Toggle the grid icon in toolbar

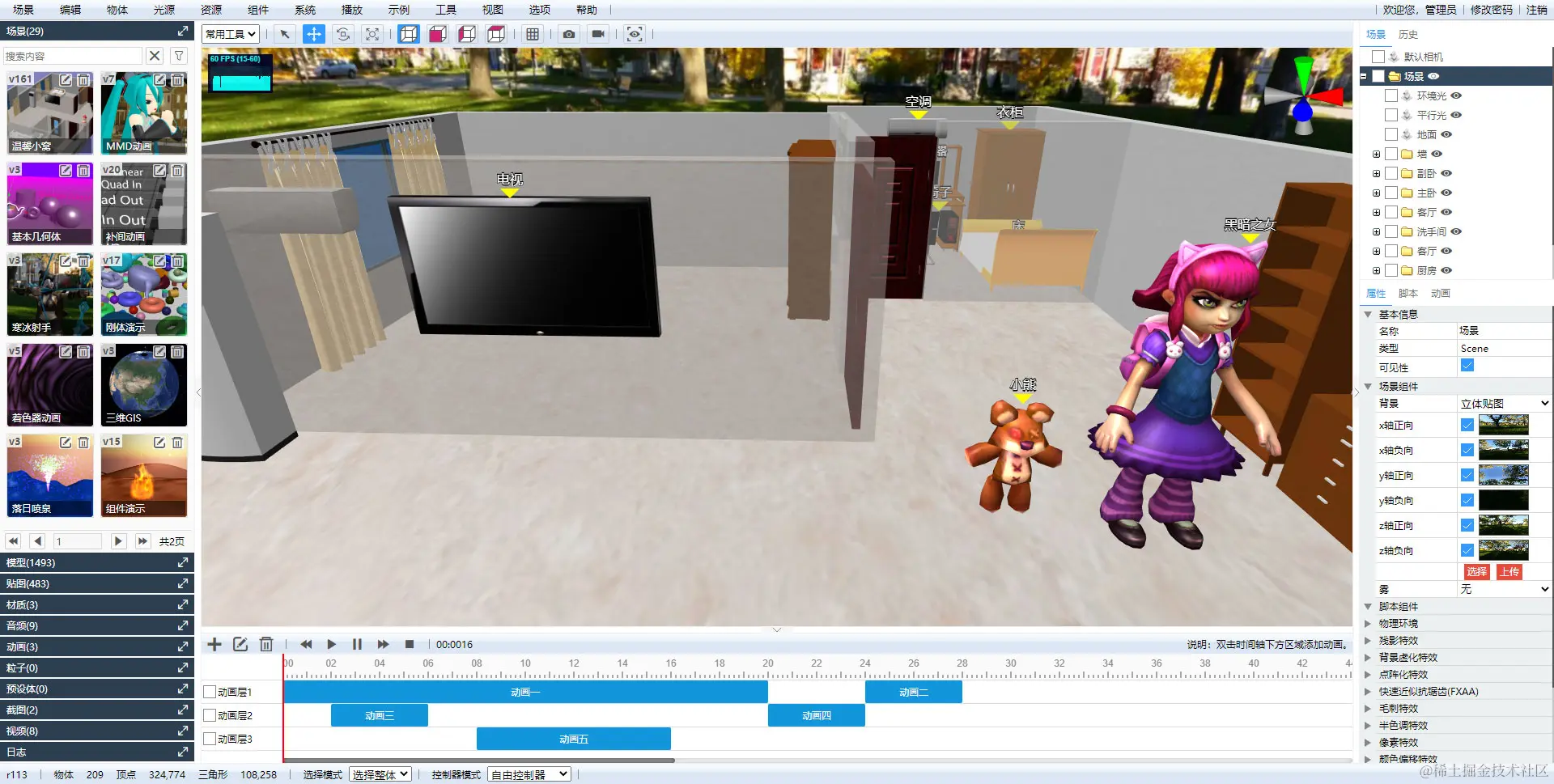point(533,34)
